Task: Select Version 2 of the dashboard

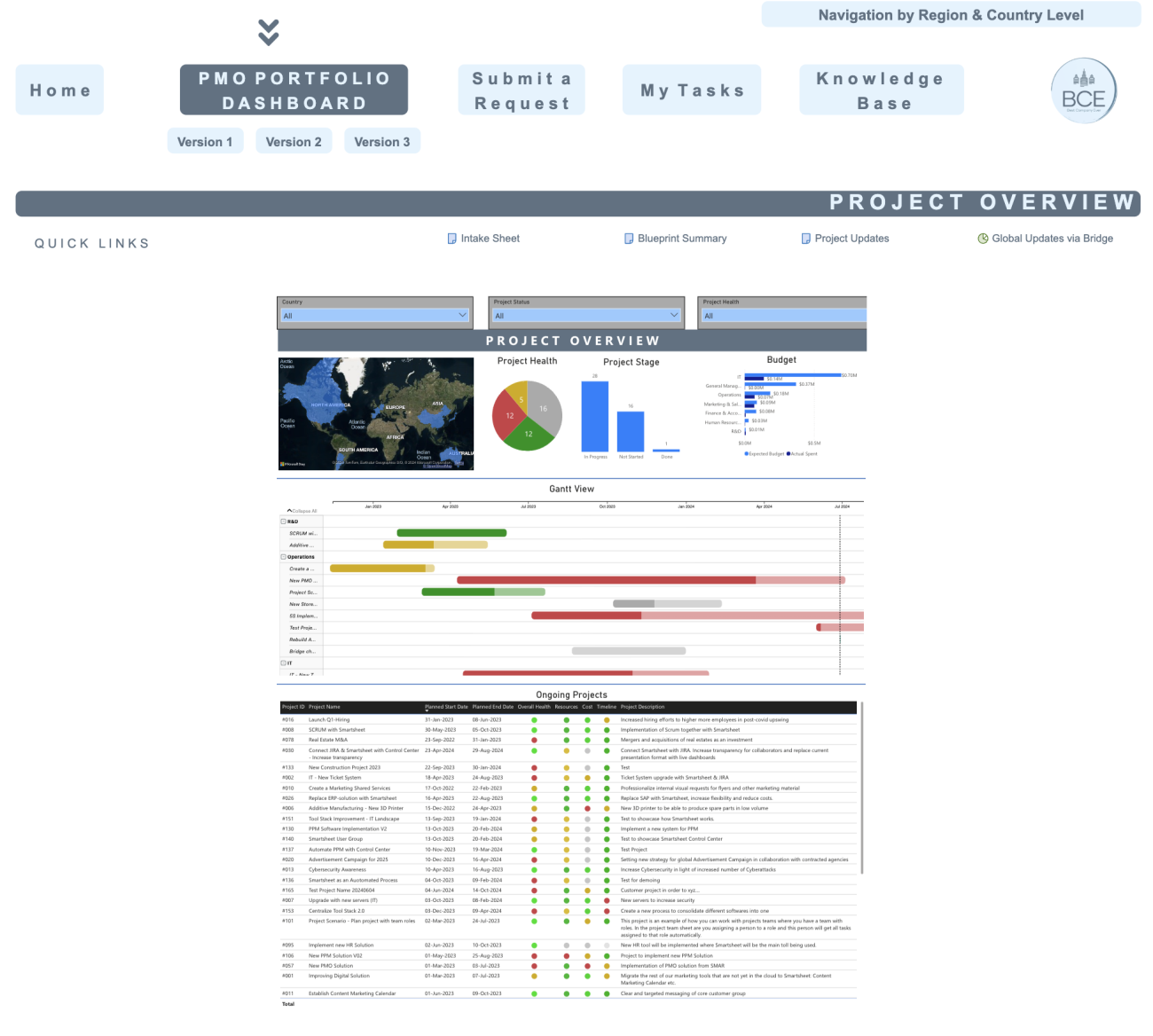Action: (x=294, y=140)
